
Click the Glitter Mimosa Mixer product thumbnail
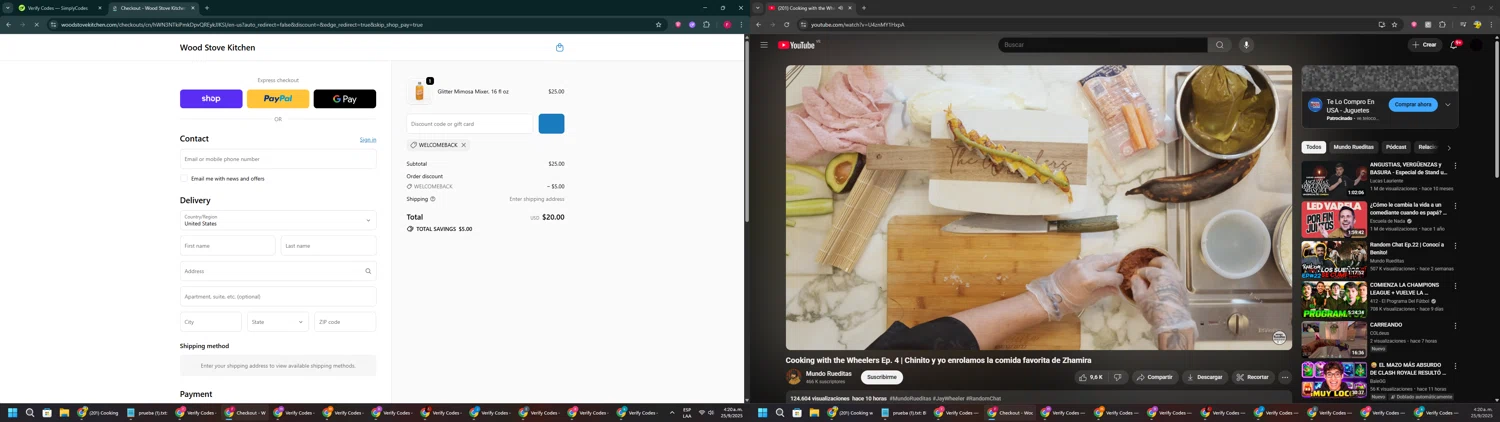pyautogui.click(x=420, y=92)
